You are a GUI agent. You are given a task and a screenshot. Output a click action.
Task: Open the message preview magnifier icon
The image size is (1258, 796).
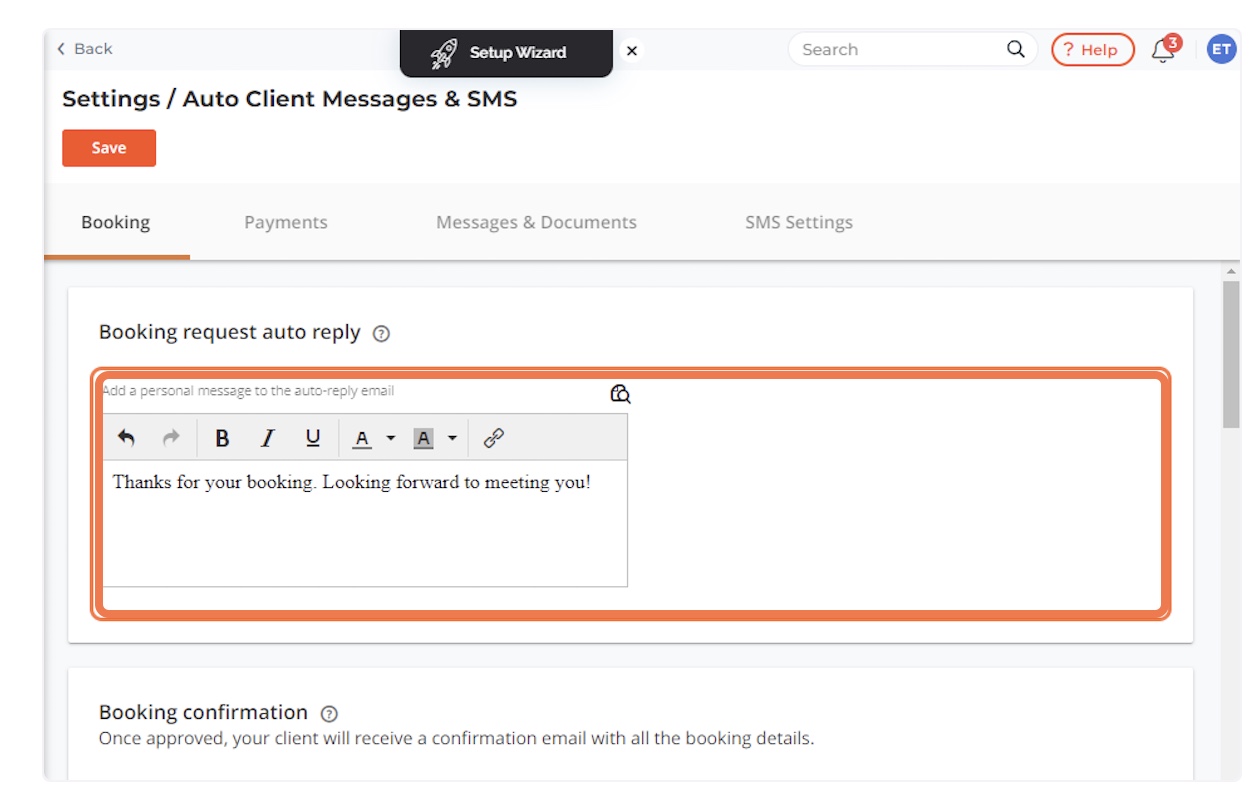(x=620, y=394)
